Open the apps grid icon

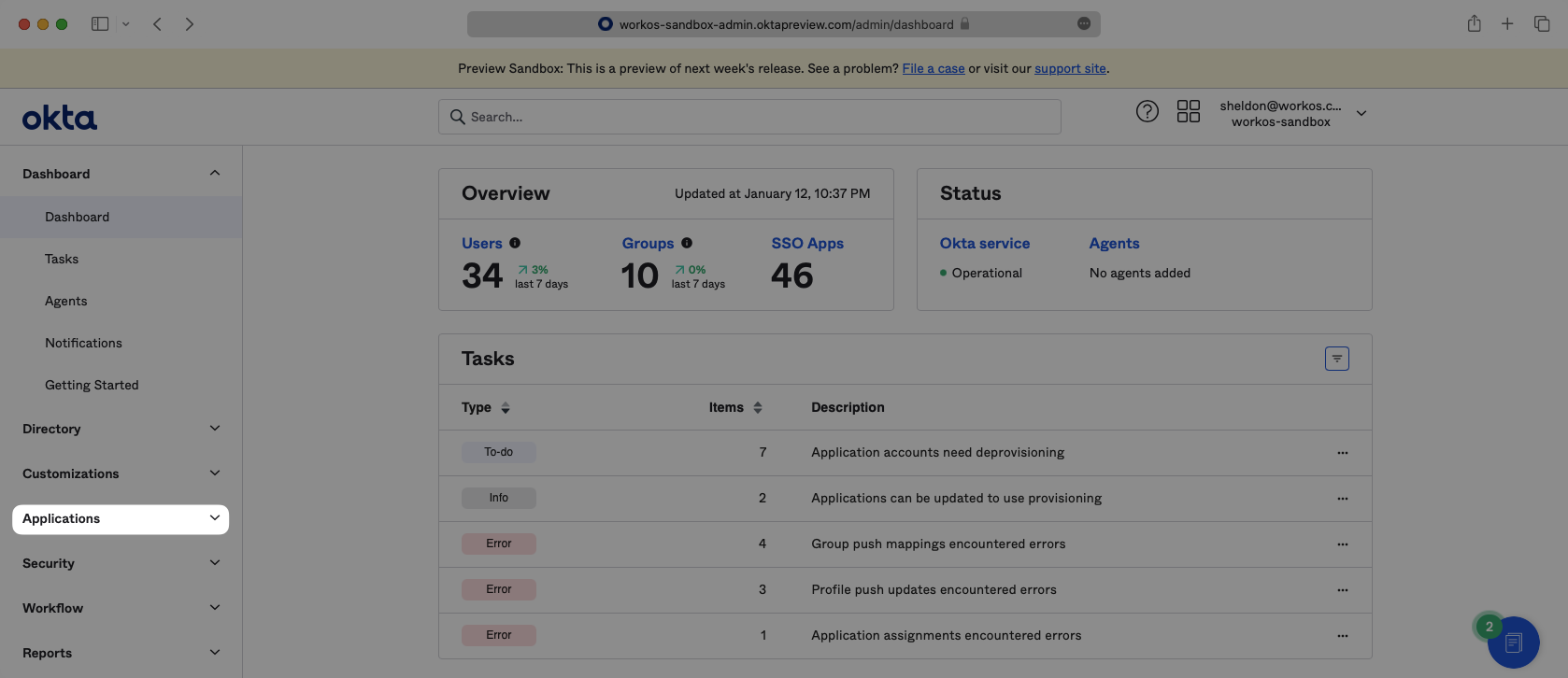[1188, 112]
